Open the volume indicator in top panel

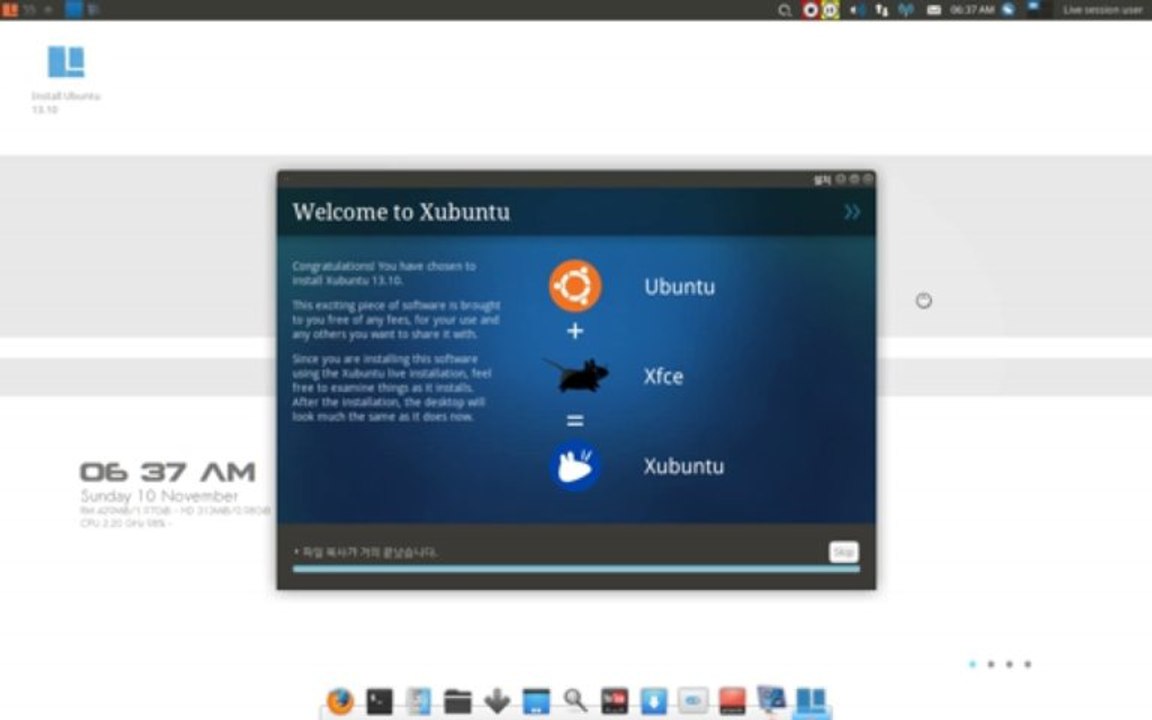coord(856,10)
